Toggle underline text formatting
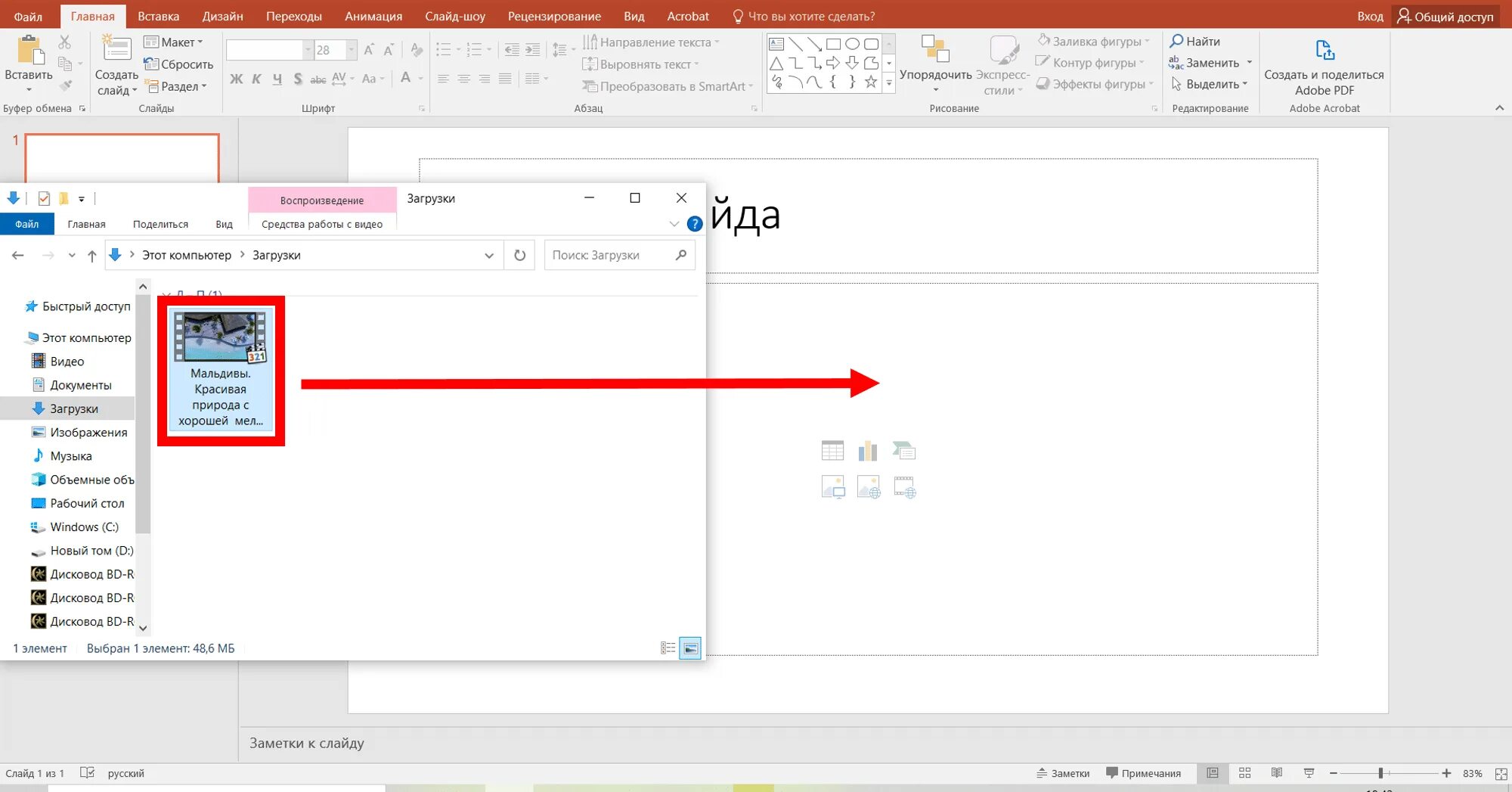Viewport: 1512px width, 792px height. click(x=277, y=79)
